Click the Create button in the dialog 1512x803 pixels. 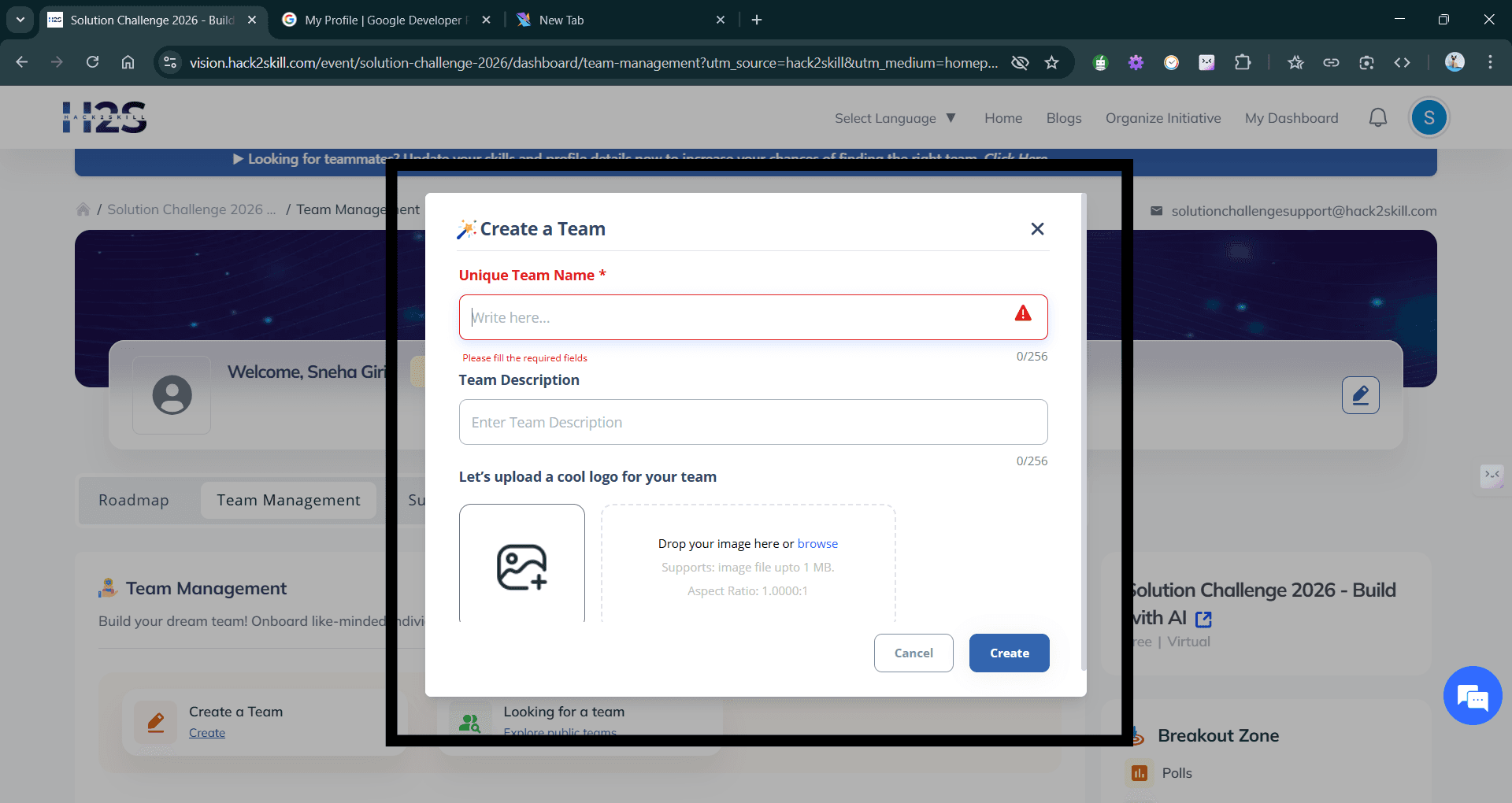point(1009,653)
